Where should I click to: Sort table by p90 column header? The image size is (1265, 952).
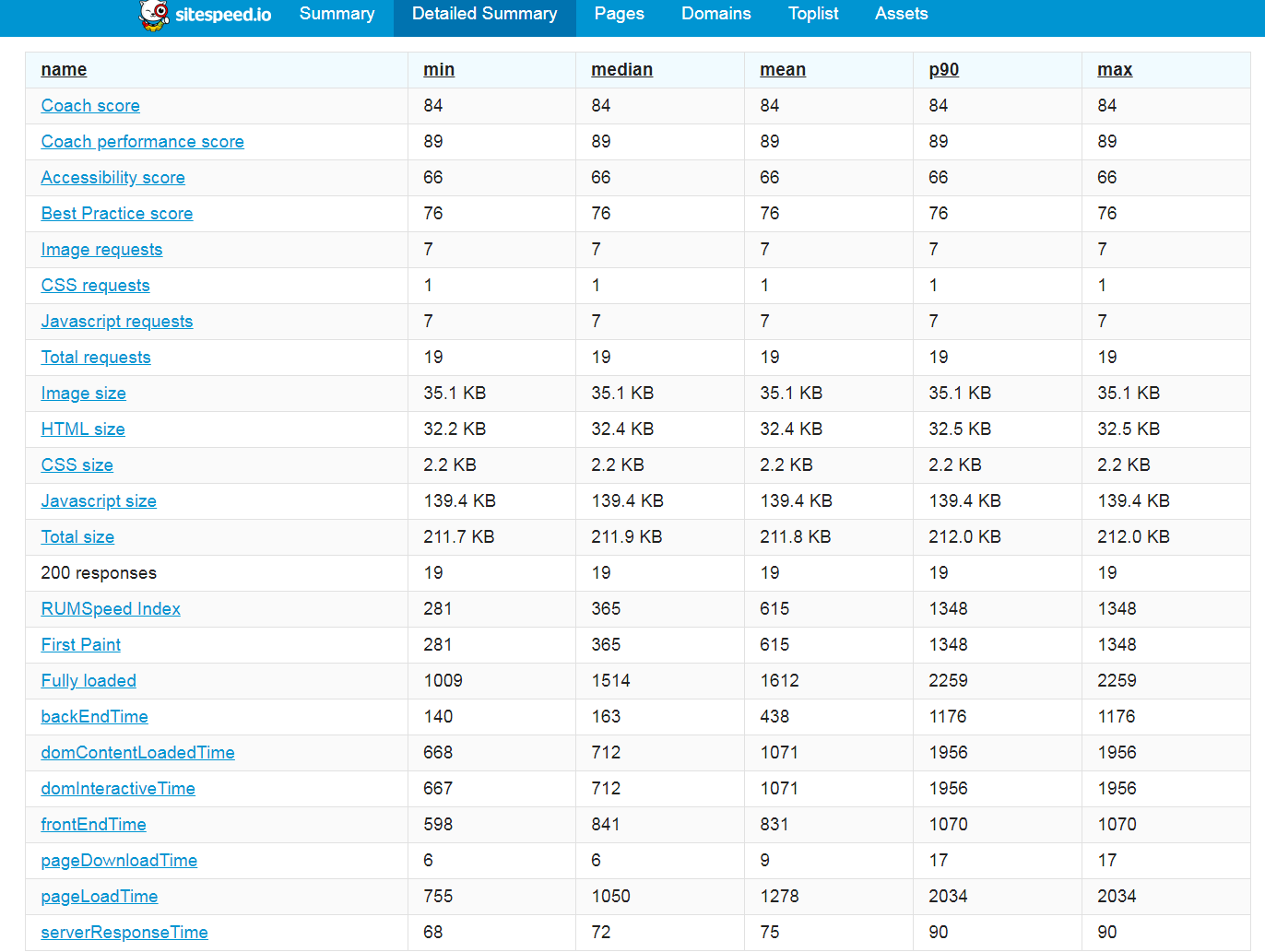pyautogui.click(x=944, y=70)
